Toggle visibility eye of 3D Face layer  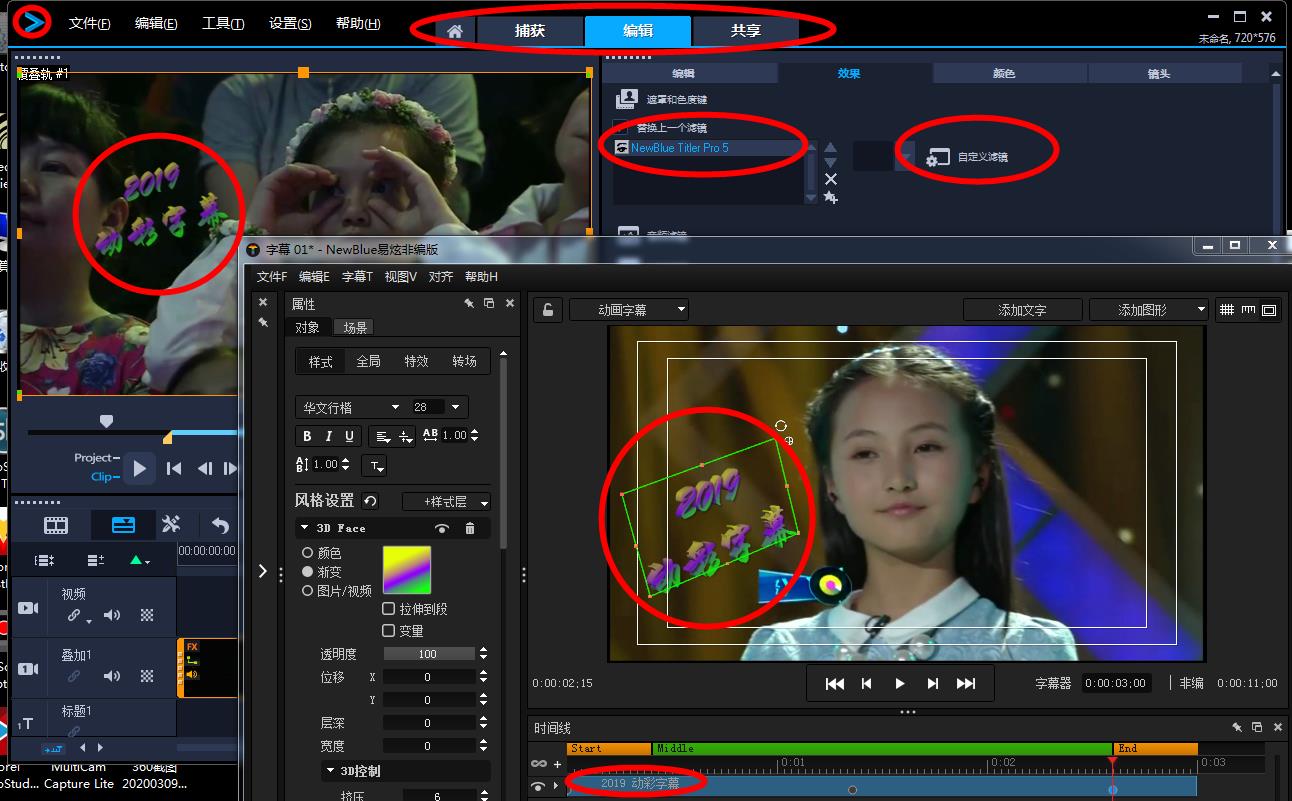pyautogui.click(x=441, y=528)
